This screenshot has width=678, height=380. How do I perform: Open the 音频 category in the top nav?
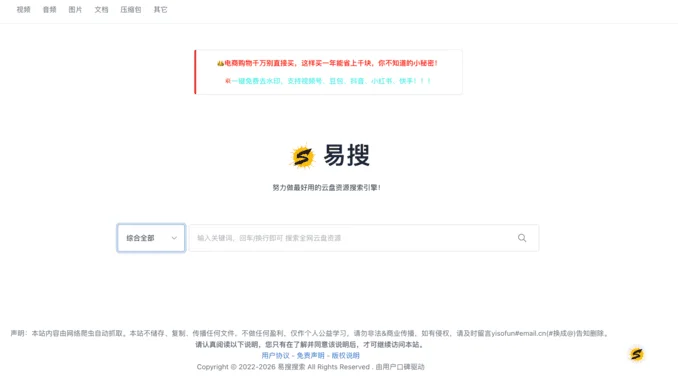coord(49,10)
